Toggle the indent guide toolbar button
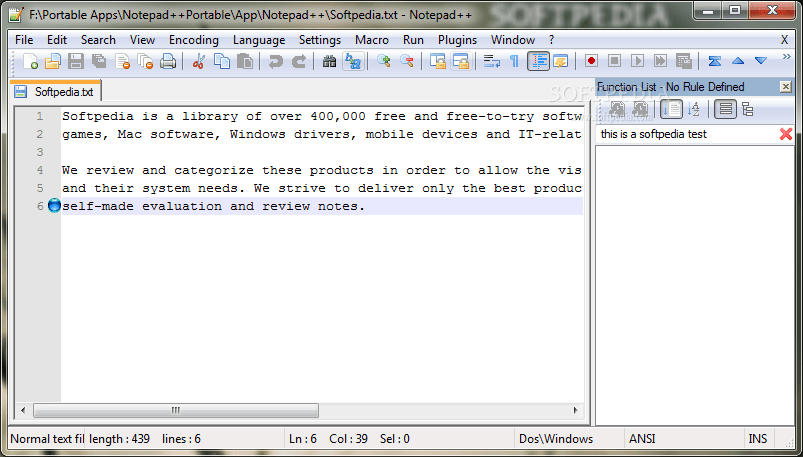803x457 pixels. [x=538, y=61]
